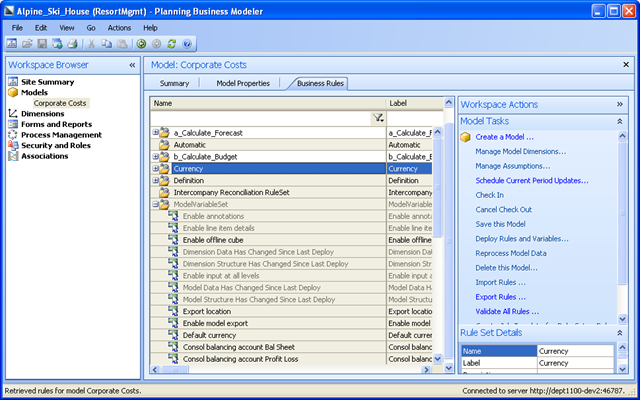Click the Security and Roles icon

[13, 145]
